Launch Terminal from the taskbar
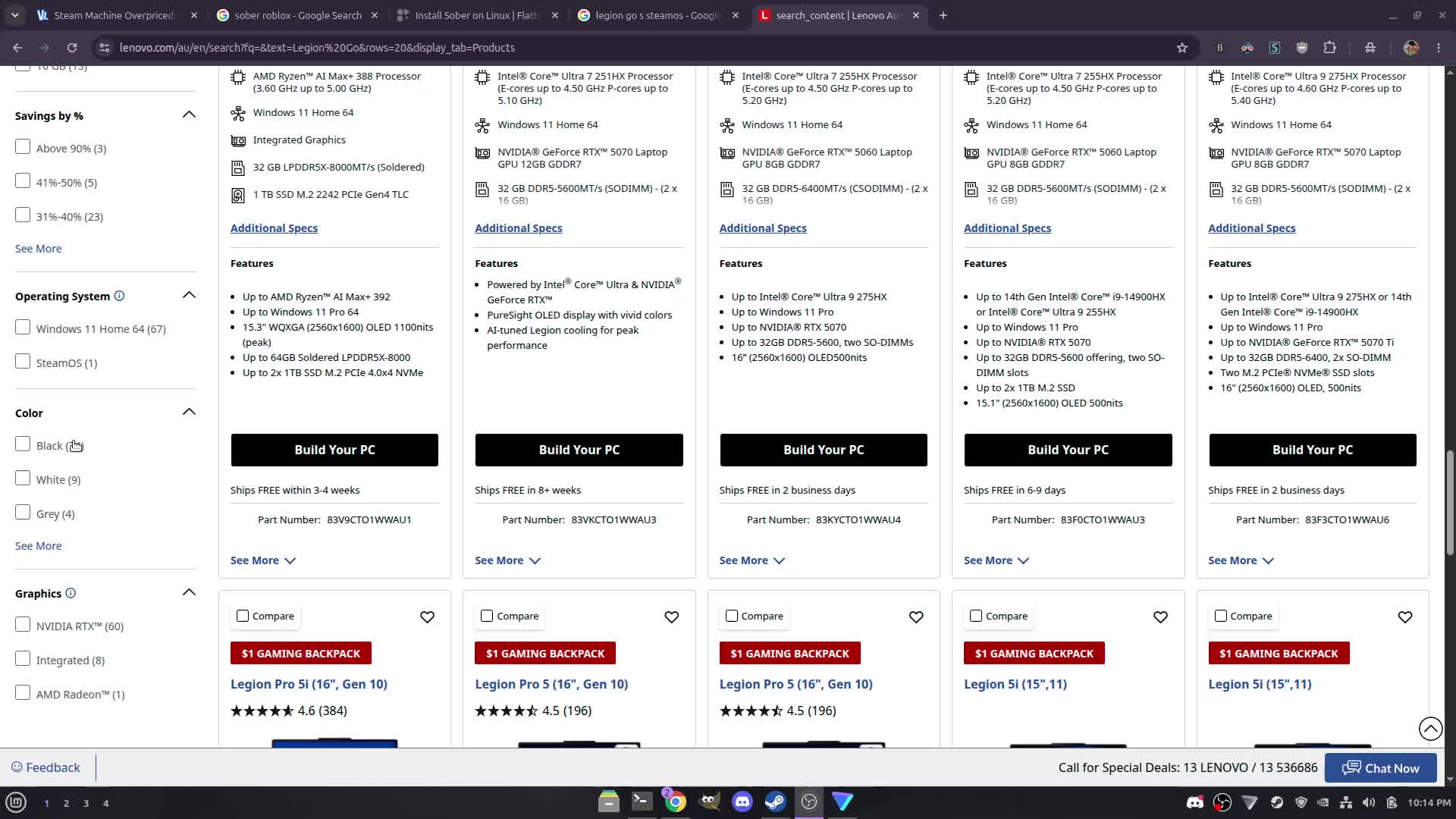The height and width of the screenshot is (819, 1456). click(x=642, y=802)
